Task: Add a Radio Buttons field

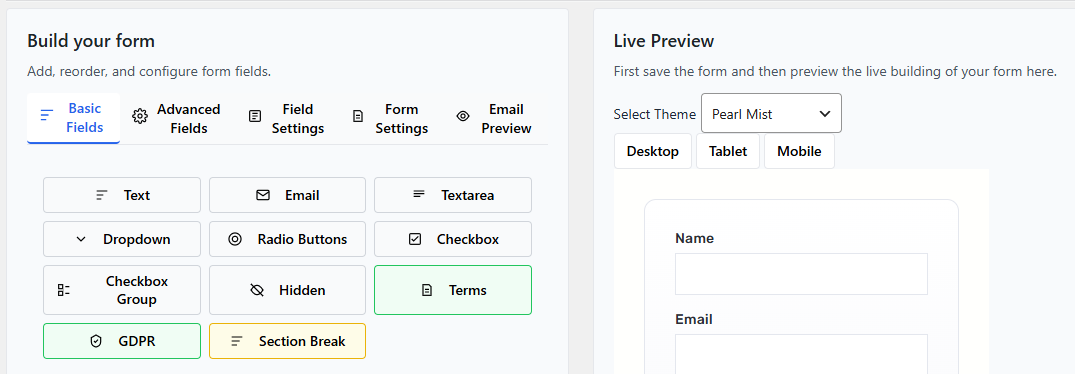Action: pos(287,239)
